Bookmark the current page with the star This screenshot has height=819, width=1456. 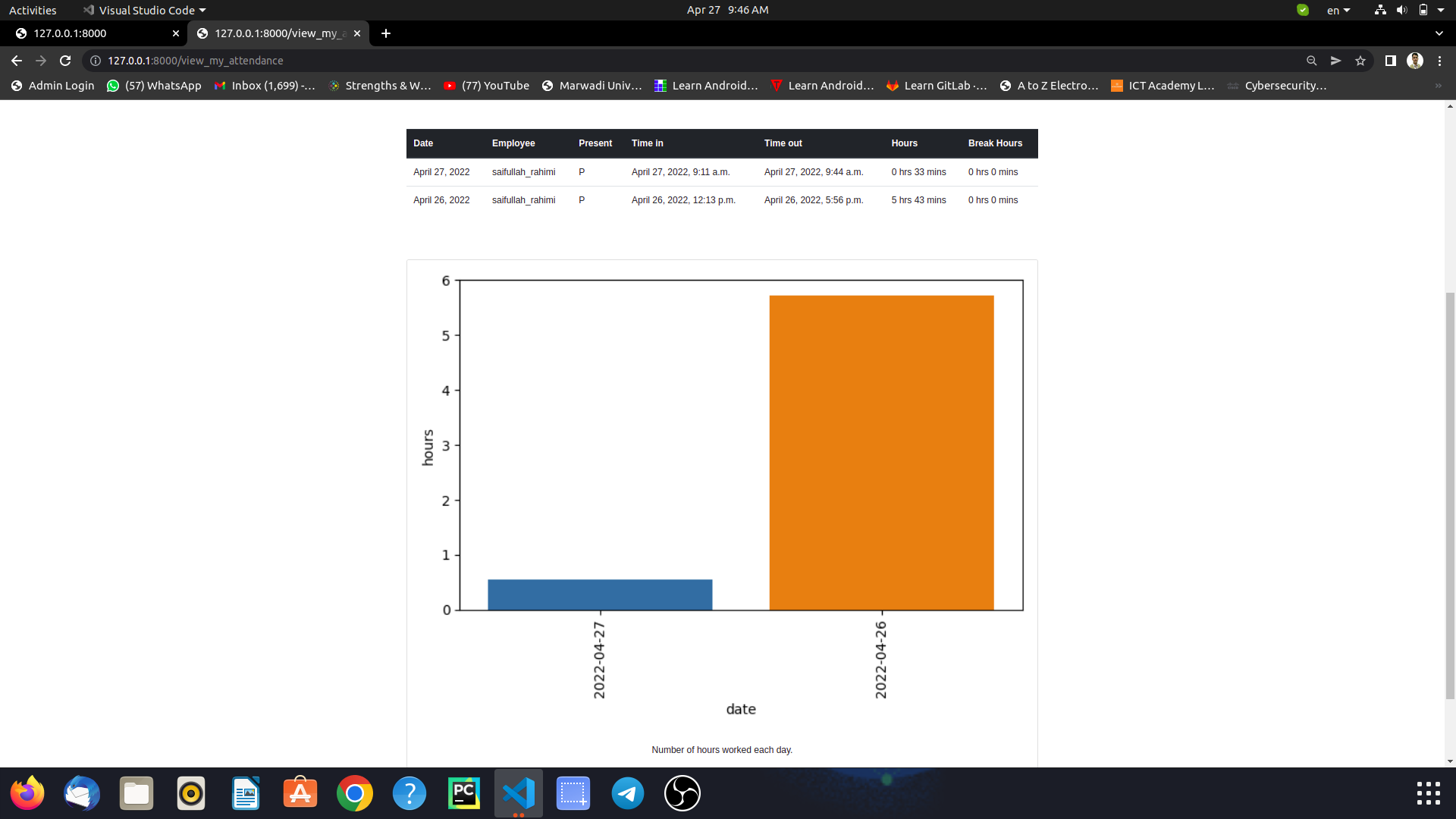pos(1360,61)
